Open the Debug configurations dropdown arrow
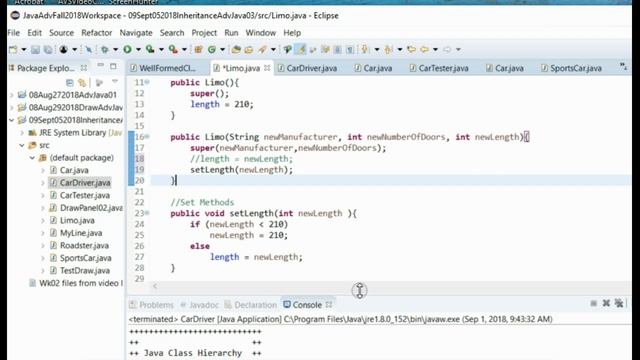 (x=116, y=49)
